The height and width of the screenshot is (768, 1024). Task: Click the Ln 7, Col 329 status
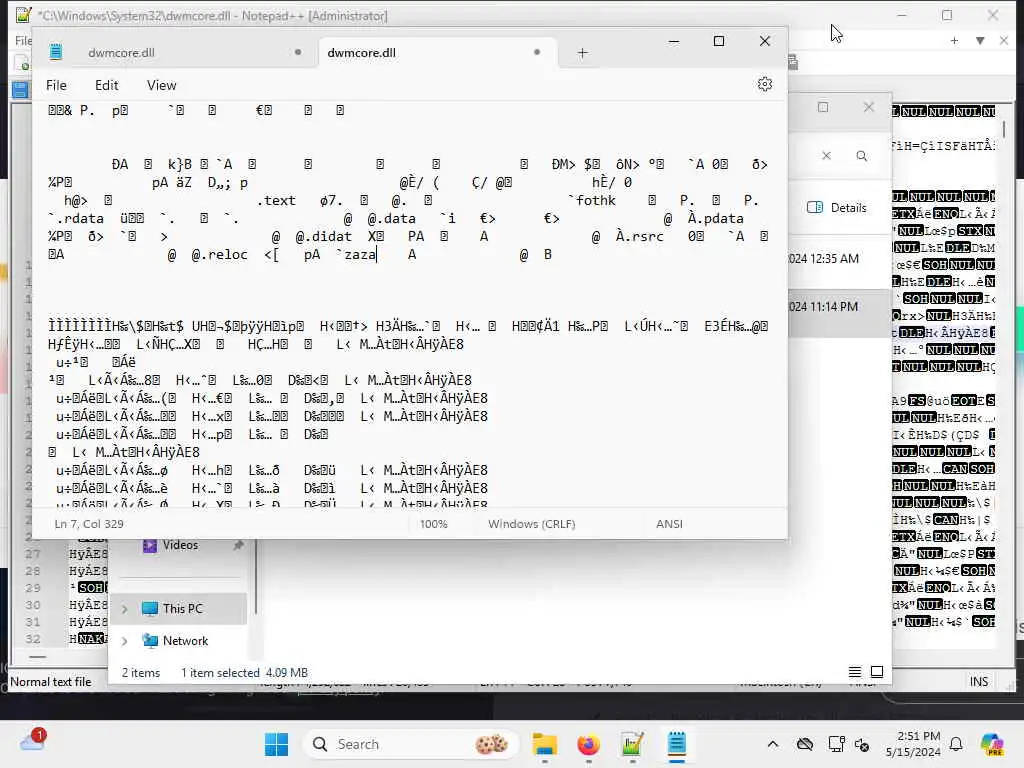89,524
